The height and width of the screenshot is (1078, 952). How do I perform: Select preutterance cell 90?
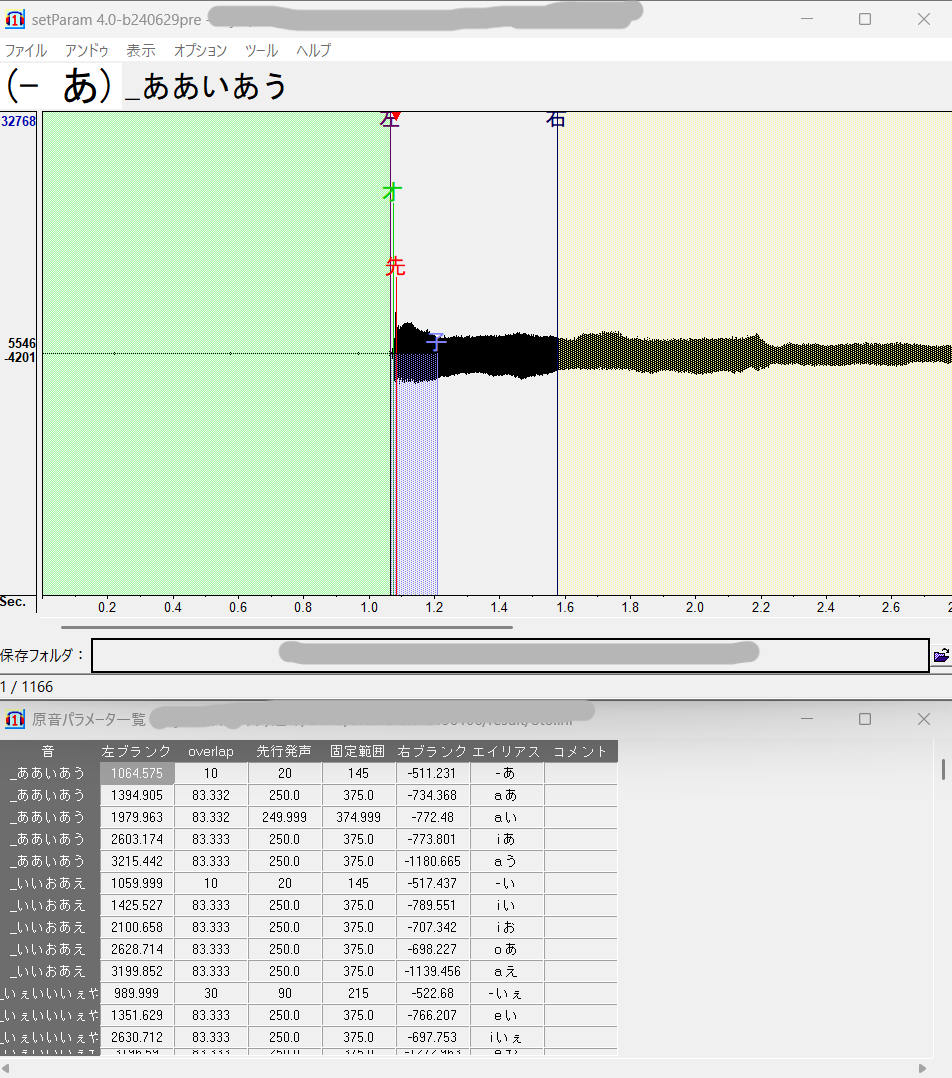[285, 993]
